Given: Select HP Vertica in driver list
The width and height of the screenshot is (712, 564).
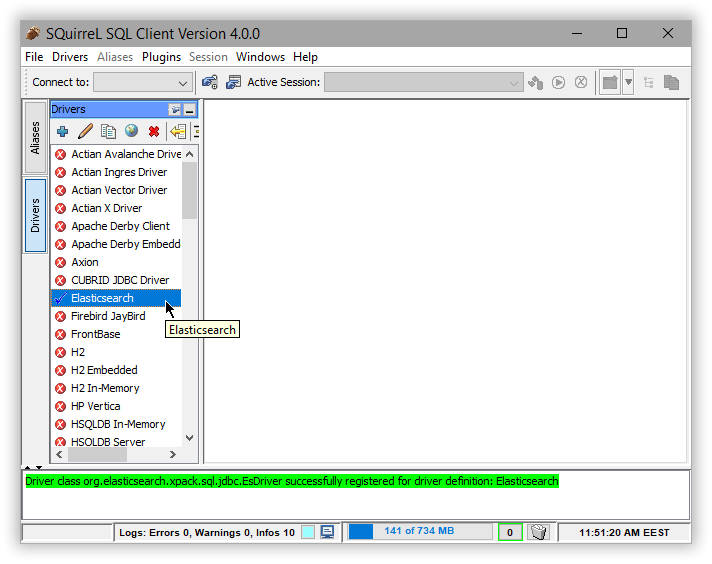Looking at the screenshot, I should [x=96, y=406].
